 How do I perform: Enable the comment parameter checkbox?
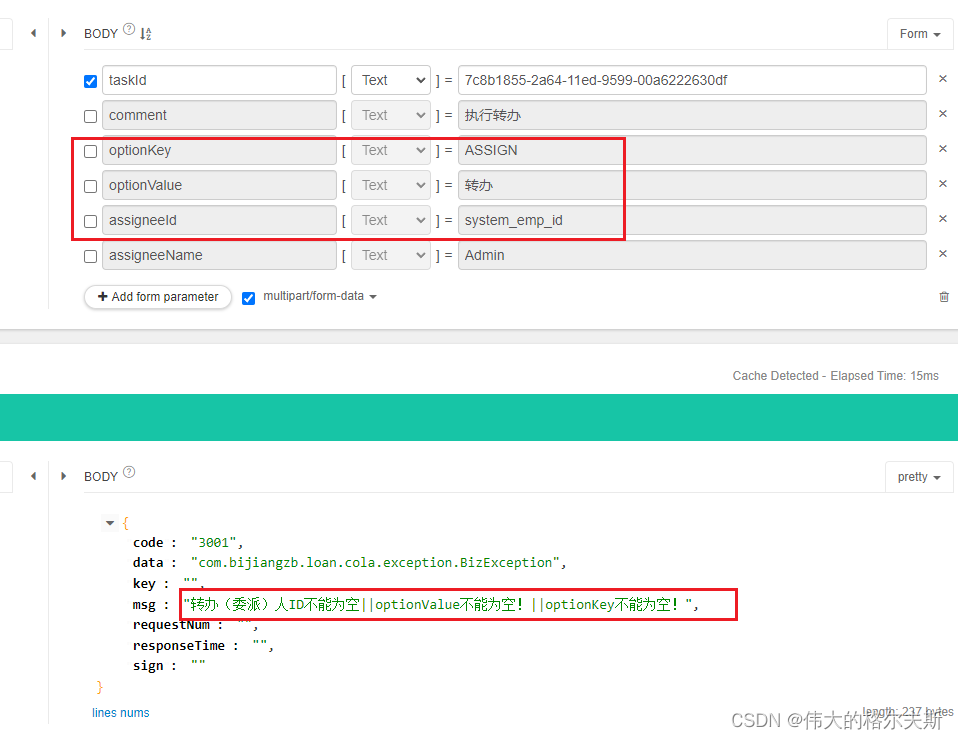90,115
